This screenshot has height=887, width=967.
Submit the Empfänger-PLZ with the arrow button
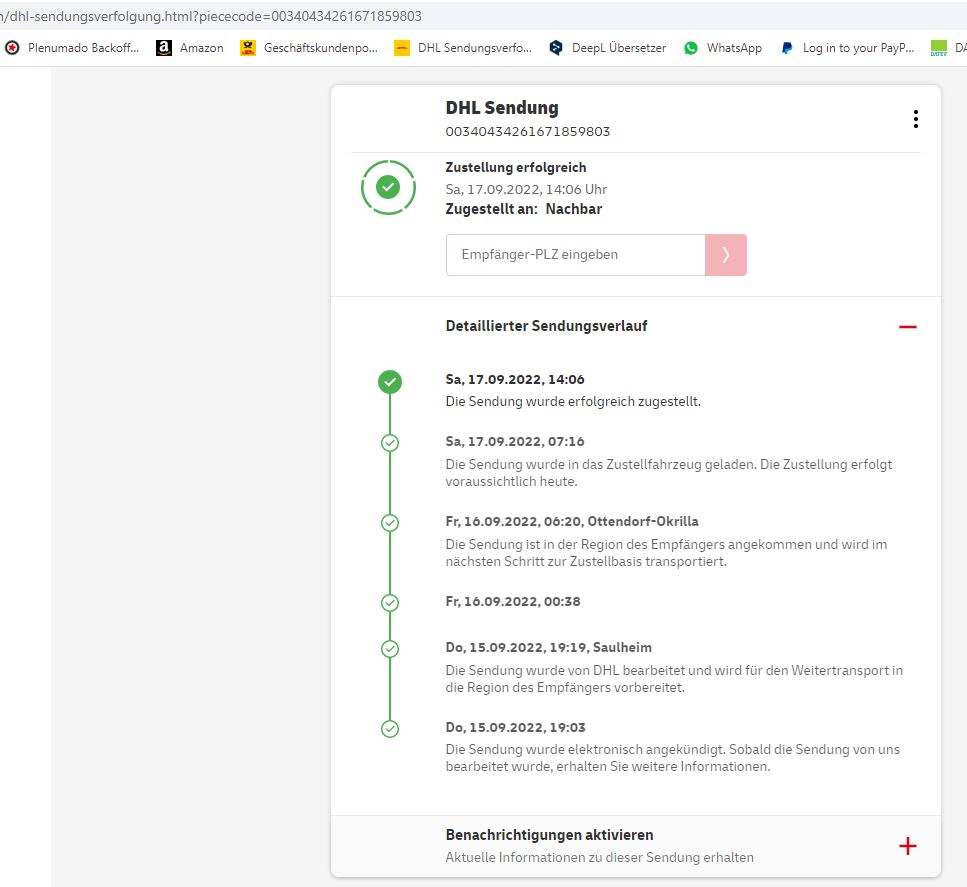(726, 255)
